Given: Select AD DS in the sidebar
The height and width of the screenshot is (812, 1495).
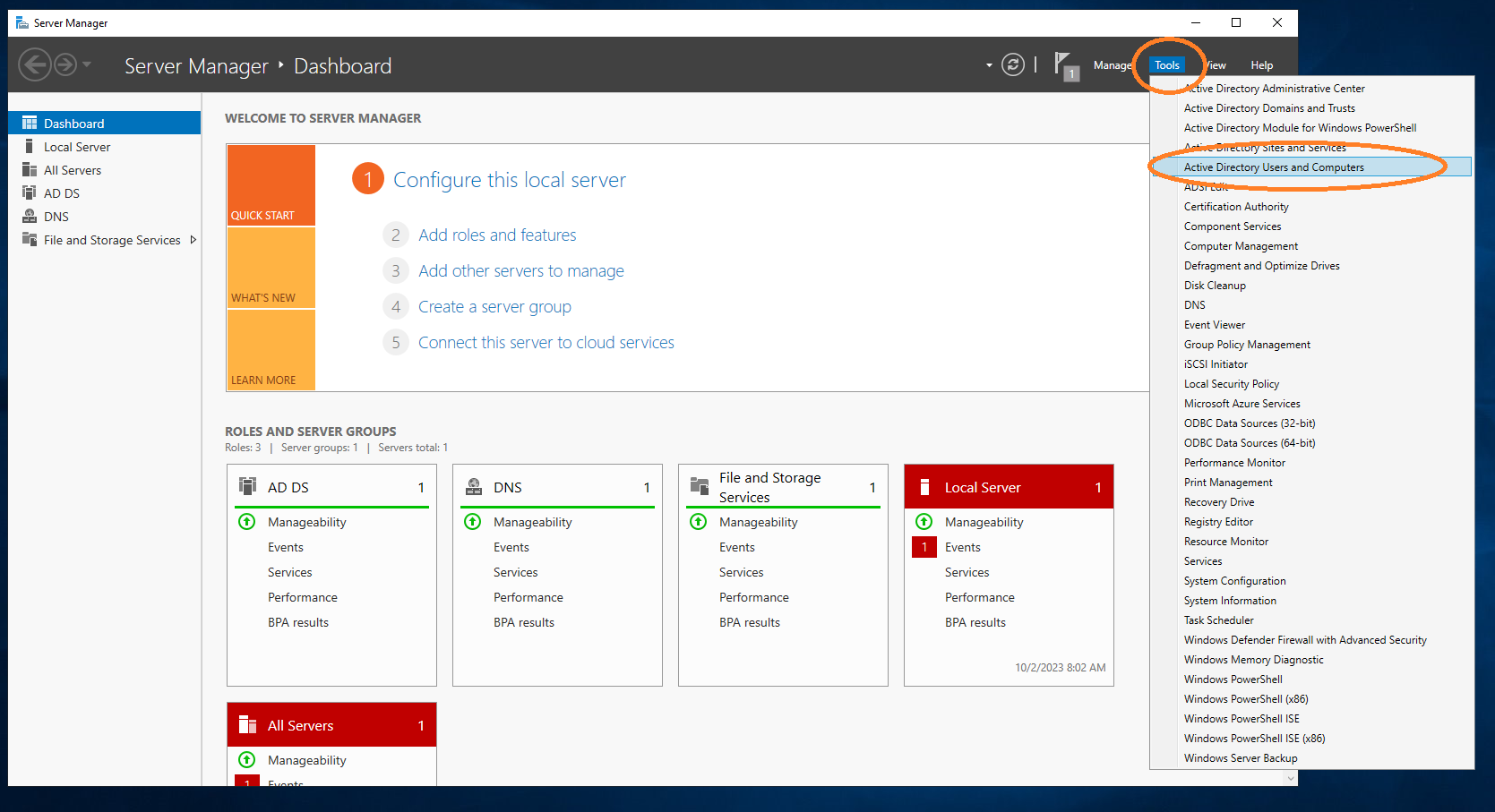Looking at the screenshot, I should pyautogui.click(x=62, y=192).
